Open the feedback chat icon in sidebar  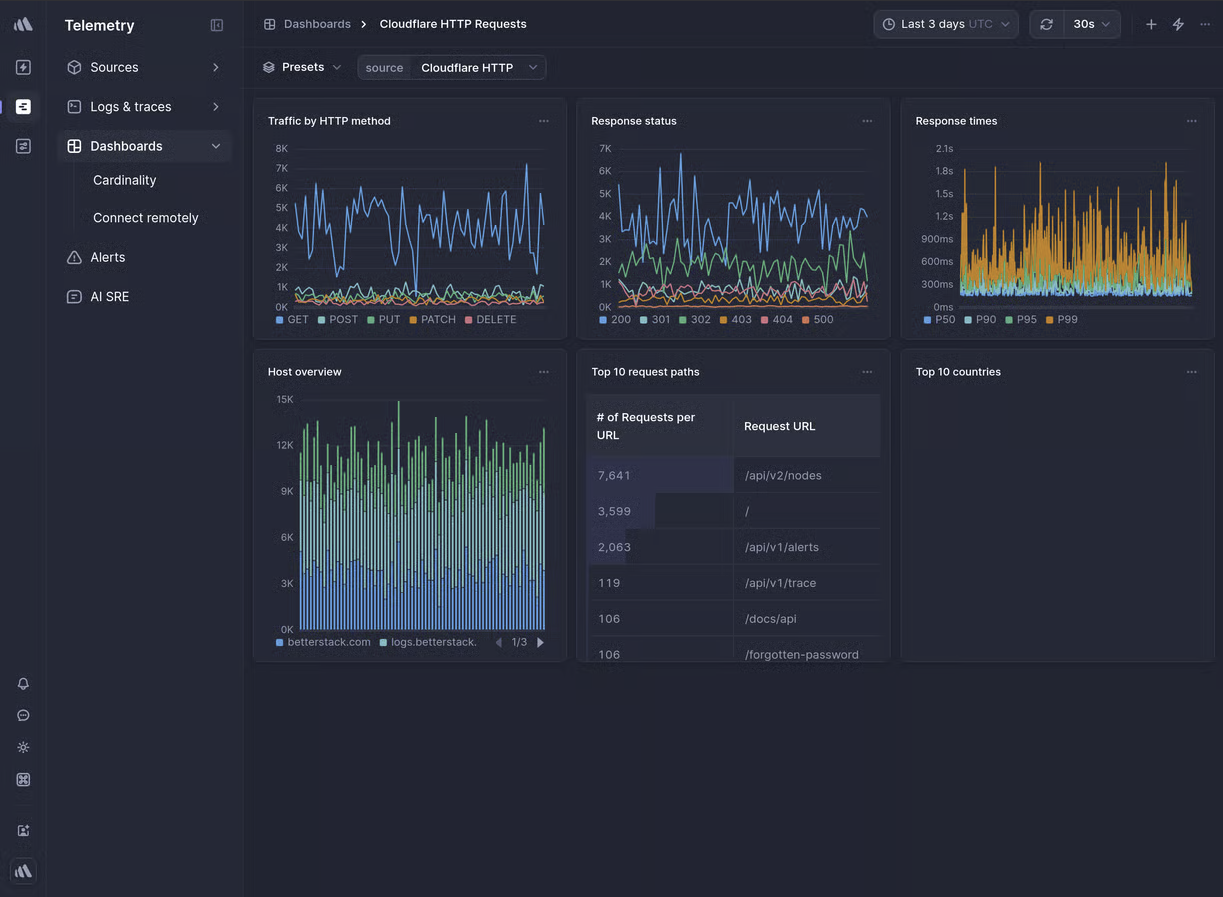coord(22,715)
